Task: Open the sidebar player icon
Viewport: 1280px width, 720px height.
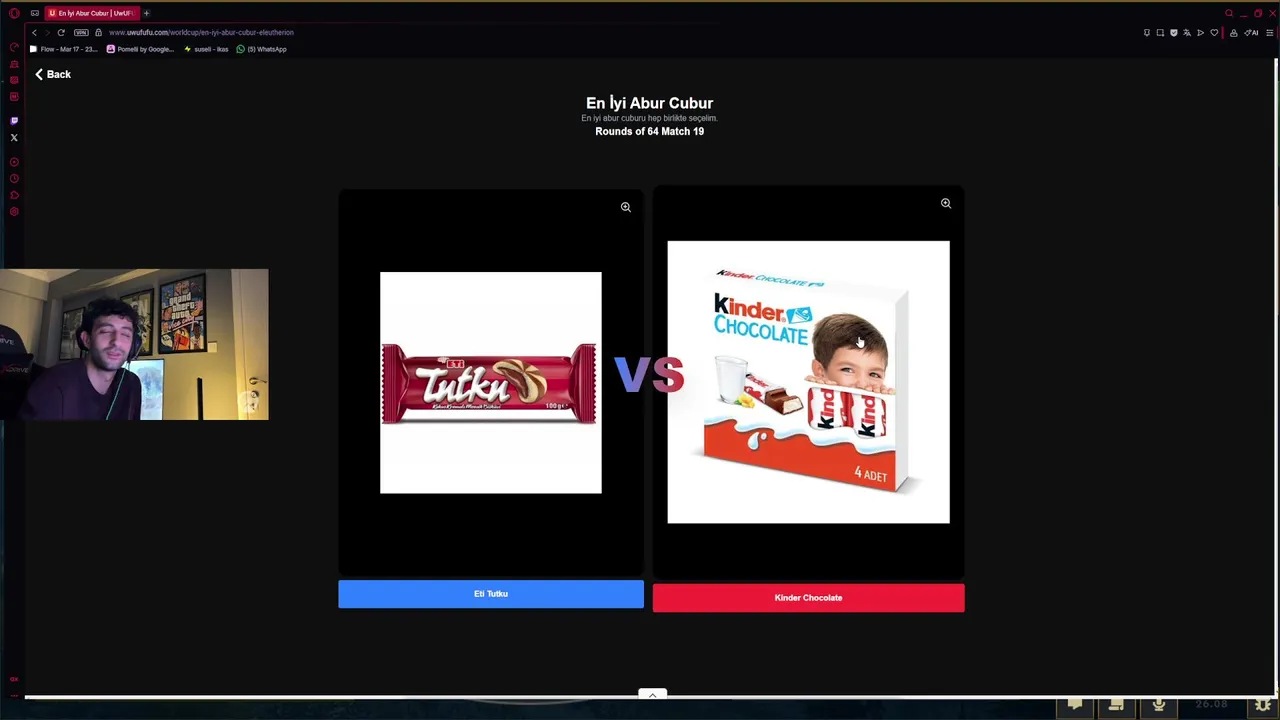Action: [x=14, y=162]
